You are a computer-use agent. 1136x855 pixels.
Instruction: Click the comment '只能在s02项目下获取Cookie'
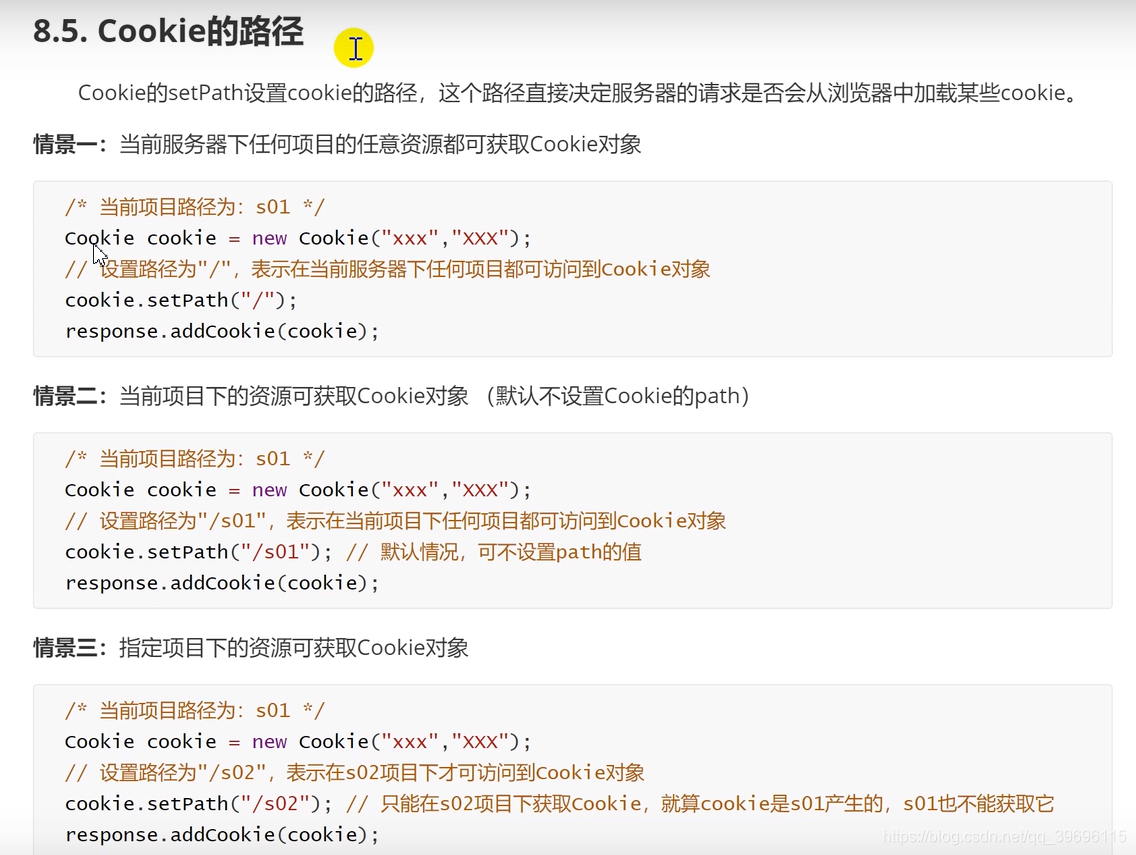click(x=700, y=804)
